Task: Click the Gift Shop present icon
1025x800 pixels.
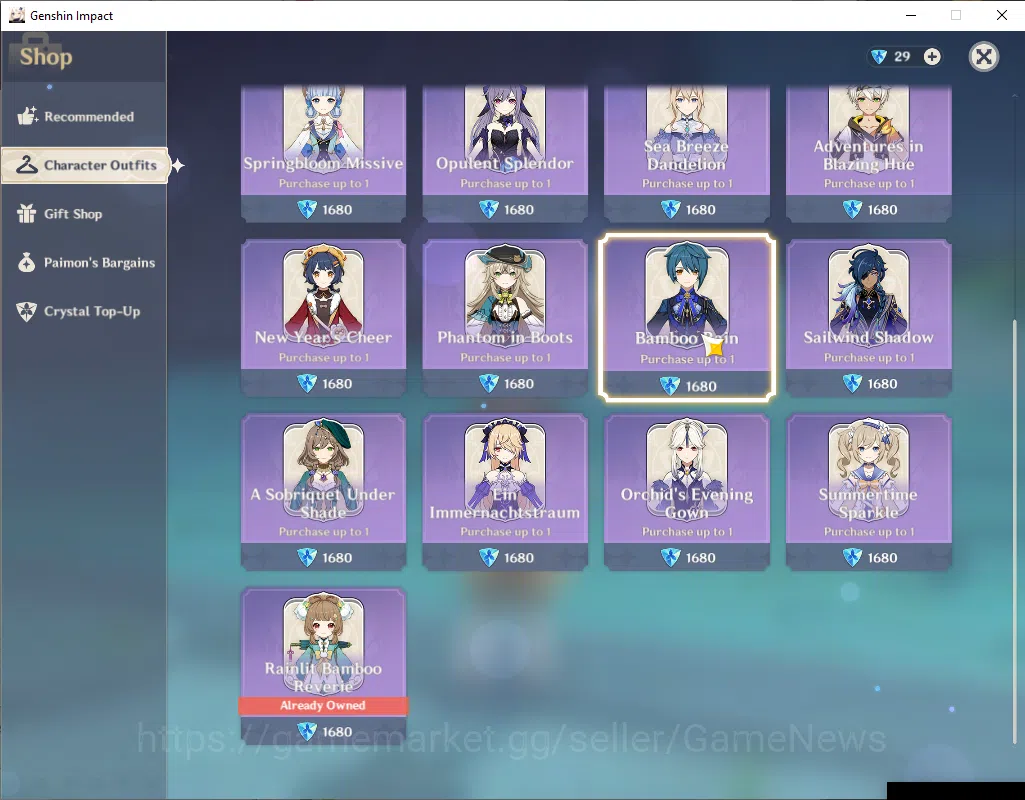Action: coord(26,214)
